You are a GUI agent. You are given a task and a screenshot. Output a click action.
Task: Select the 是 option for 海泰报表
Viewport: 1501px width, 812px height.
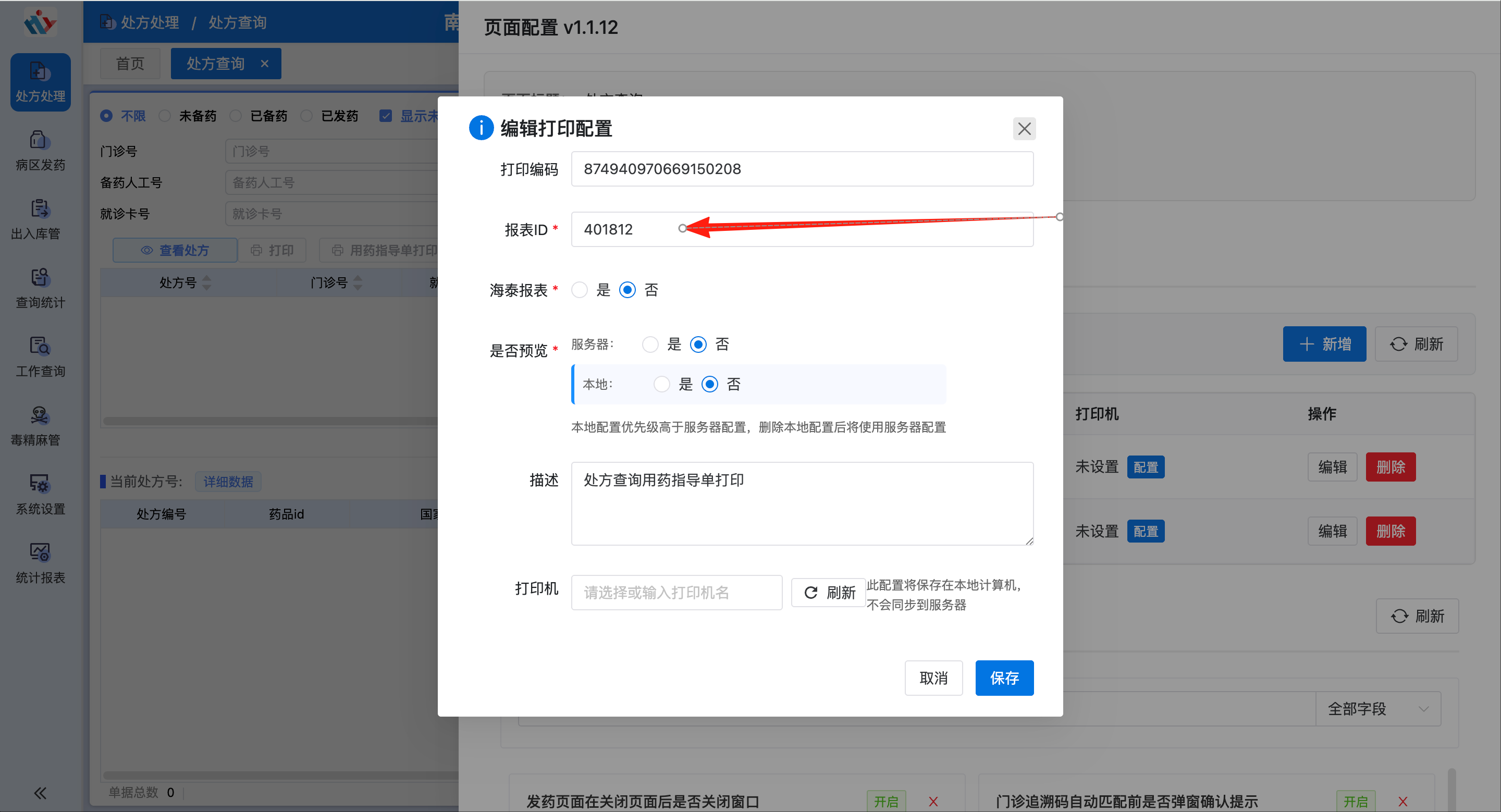click(x=580, y=289)
